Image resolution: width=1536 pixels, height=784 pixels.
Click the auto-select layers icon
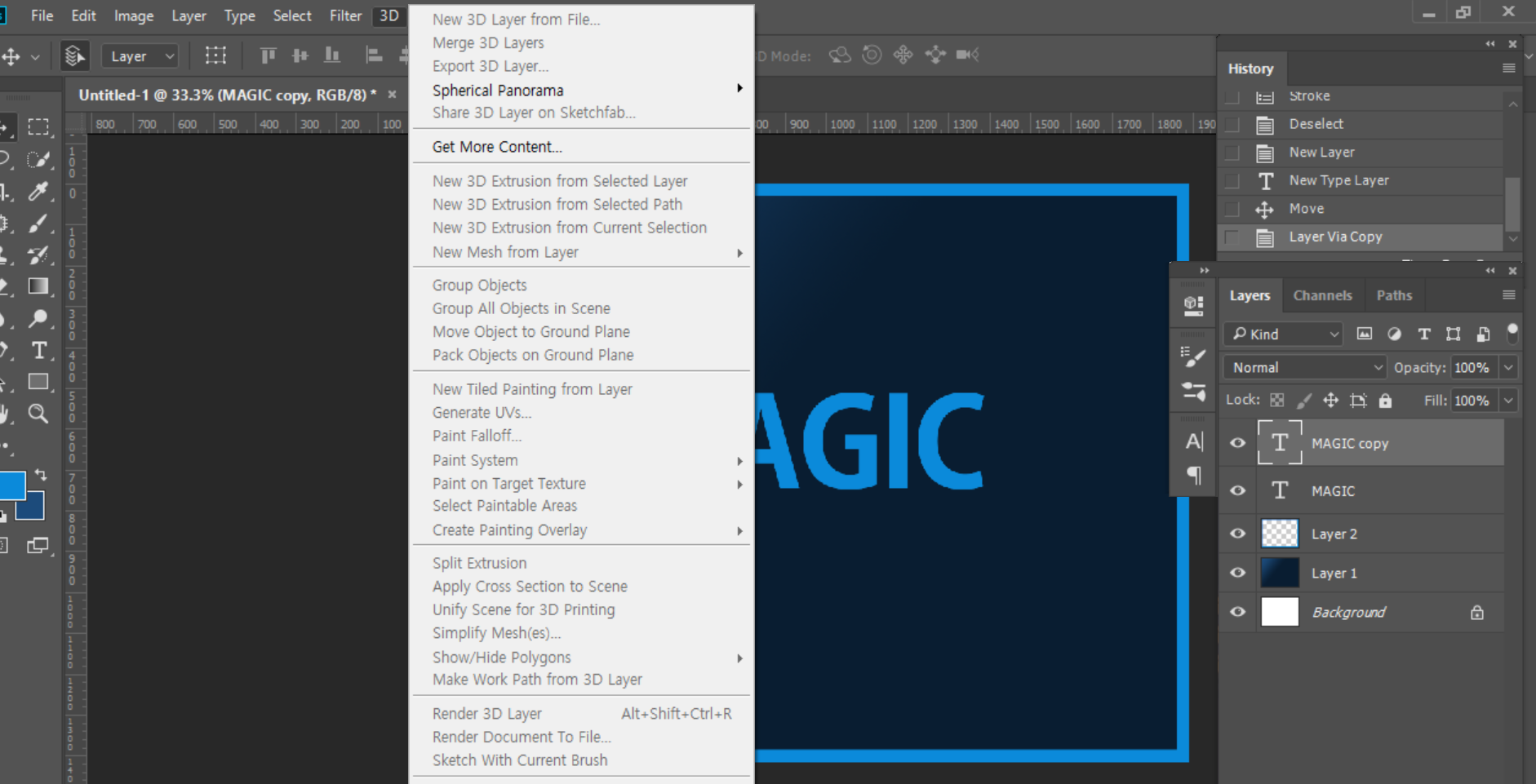pos(74,55)
